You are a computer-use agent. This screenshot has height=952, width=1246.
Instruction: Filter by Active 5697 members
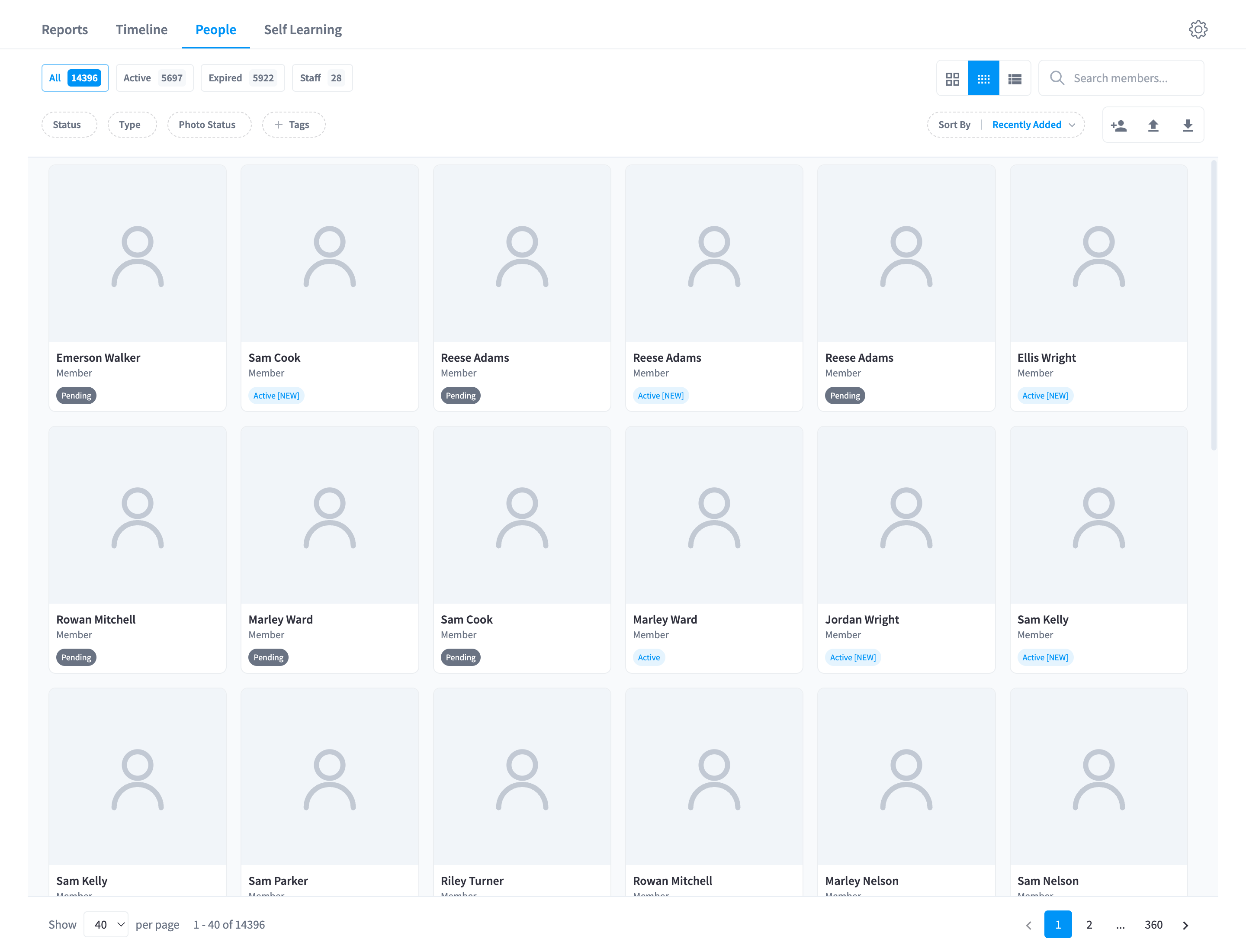coord(154,78)
